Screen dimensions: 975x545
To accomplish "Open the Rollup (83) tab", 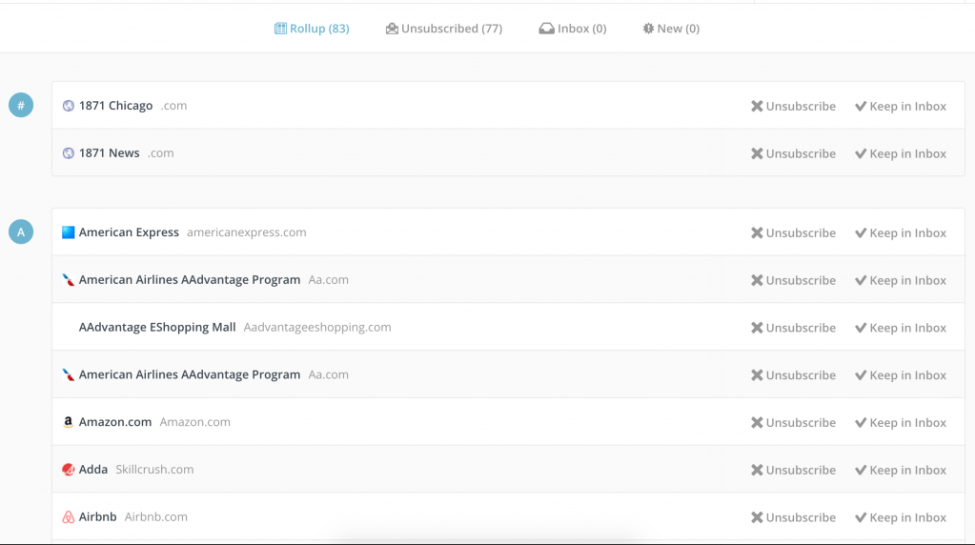I will pos(312,29).
